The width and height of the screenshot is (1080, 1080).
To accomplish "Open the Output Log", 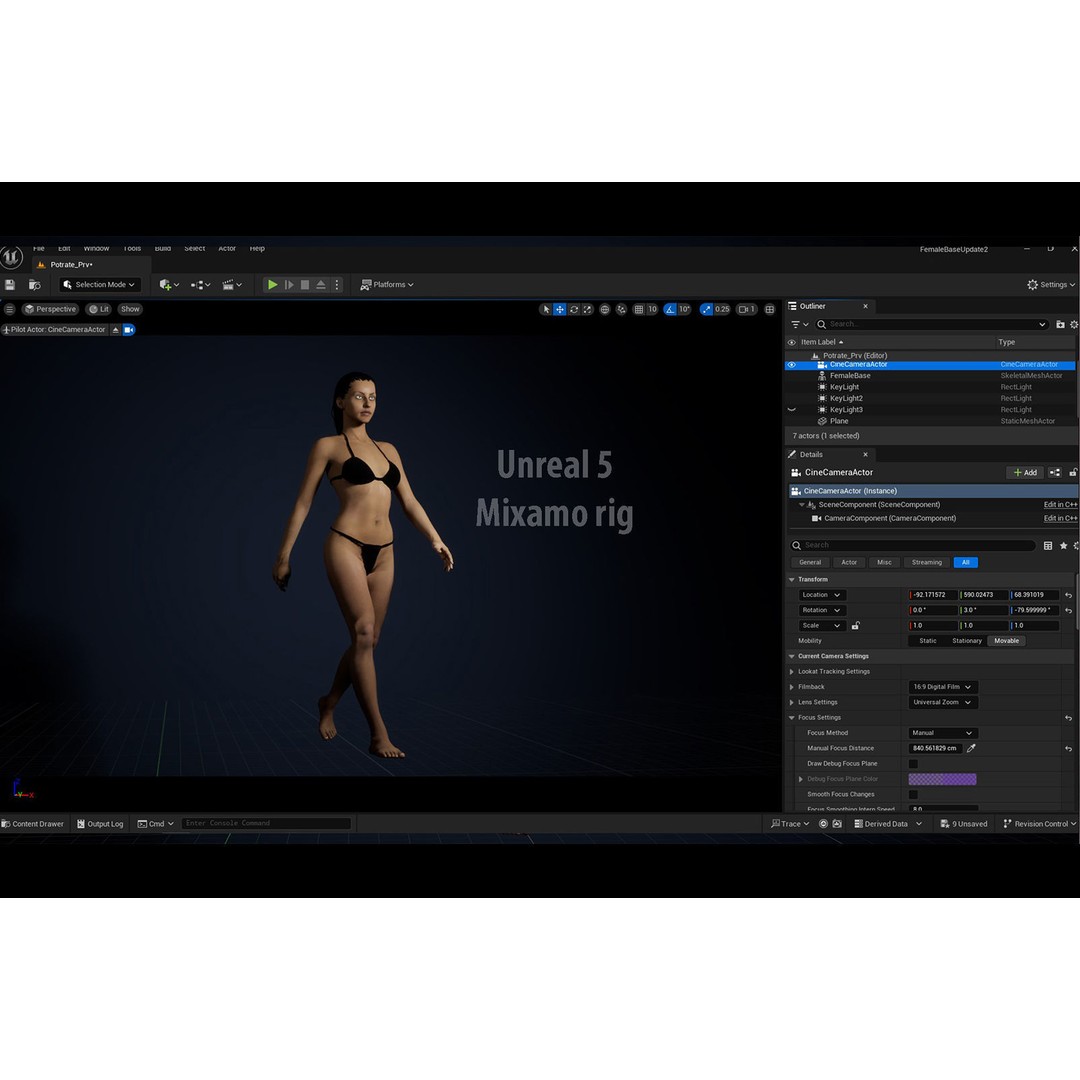I will tap(100, 824).
